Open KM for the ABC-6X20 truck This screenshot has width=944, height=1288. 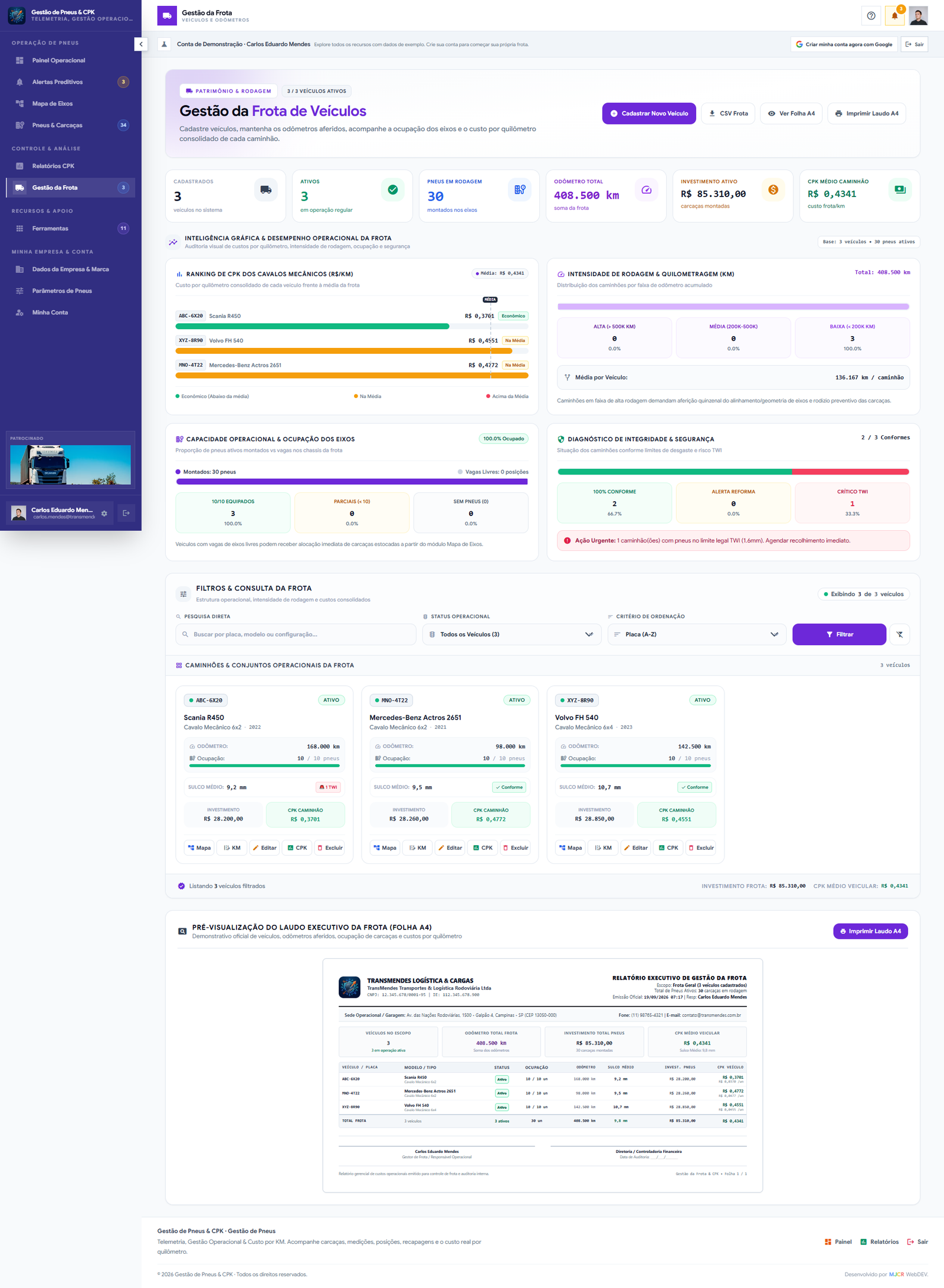[x=232, y=848]
